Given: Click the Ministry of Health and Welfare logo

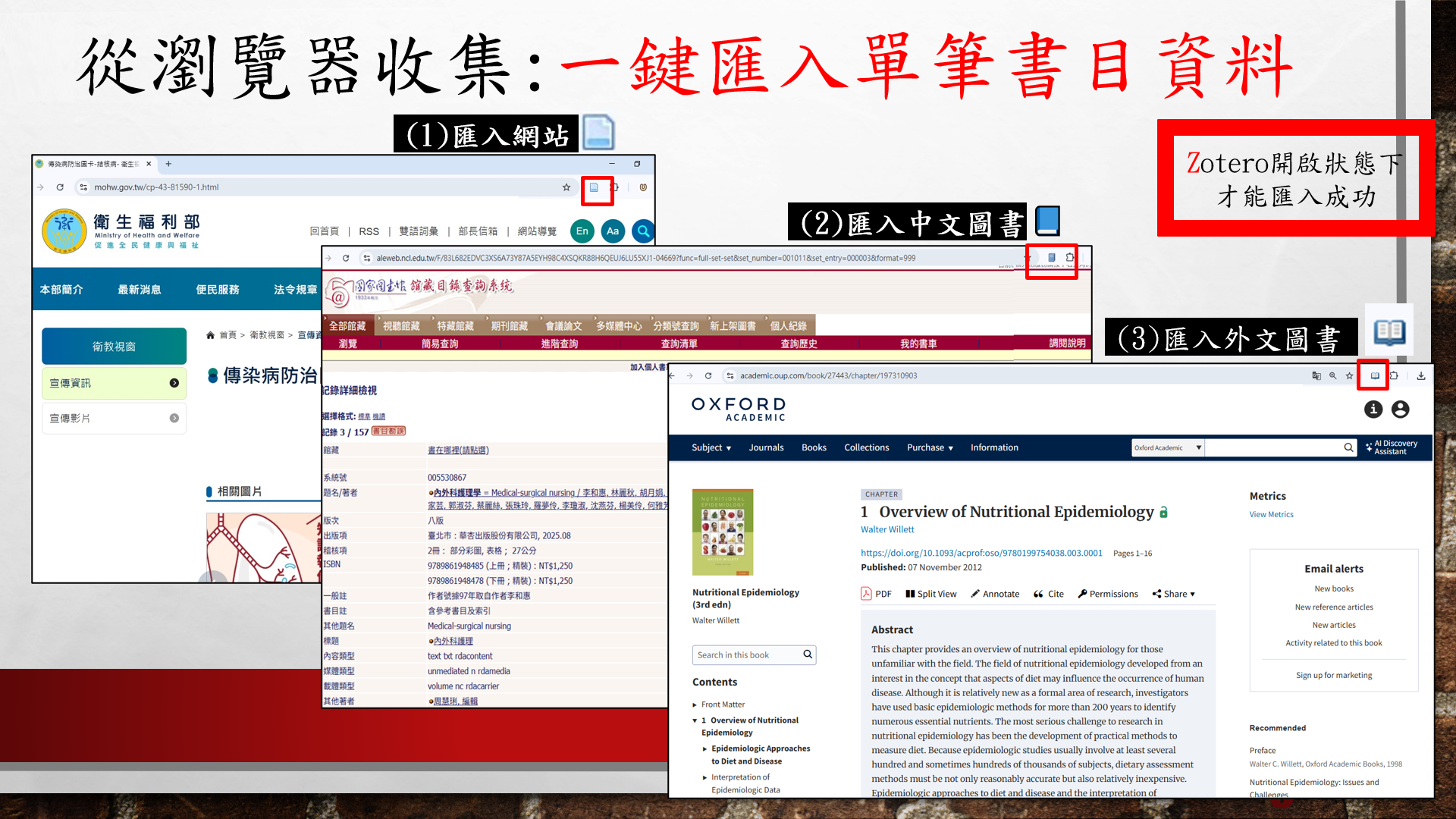Looking at the screenshot, I should pos(121,231).
